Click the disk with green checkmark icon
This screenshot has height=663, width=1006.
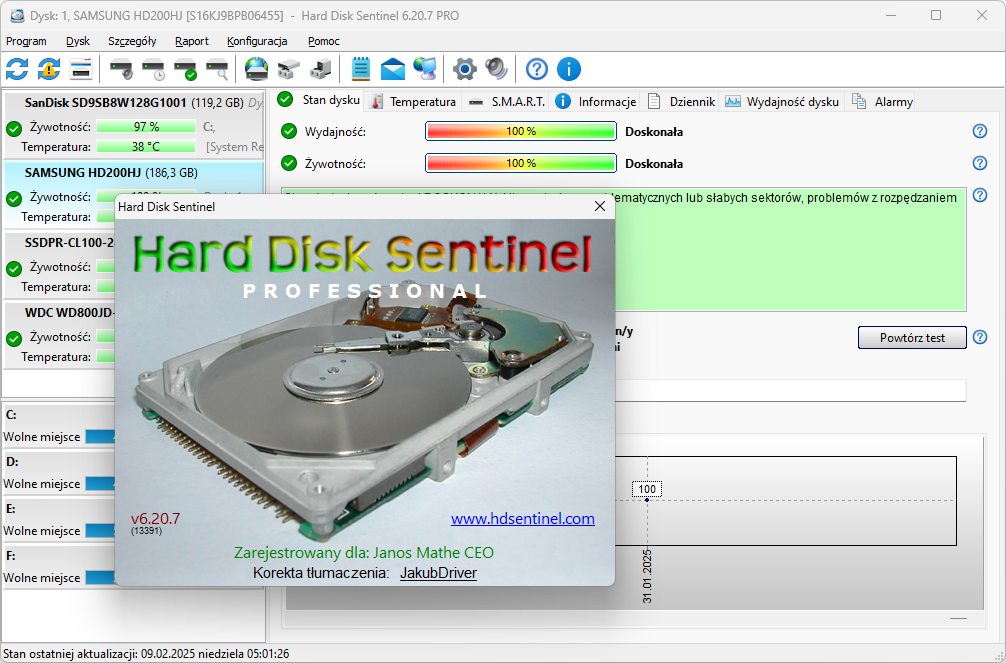point(185,69)
